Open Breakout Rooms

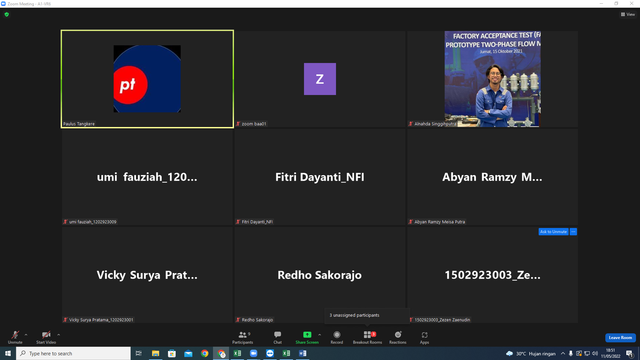367,337
